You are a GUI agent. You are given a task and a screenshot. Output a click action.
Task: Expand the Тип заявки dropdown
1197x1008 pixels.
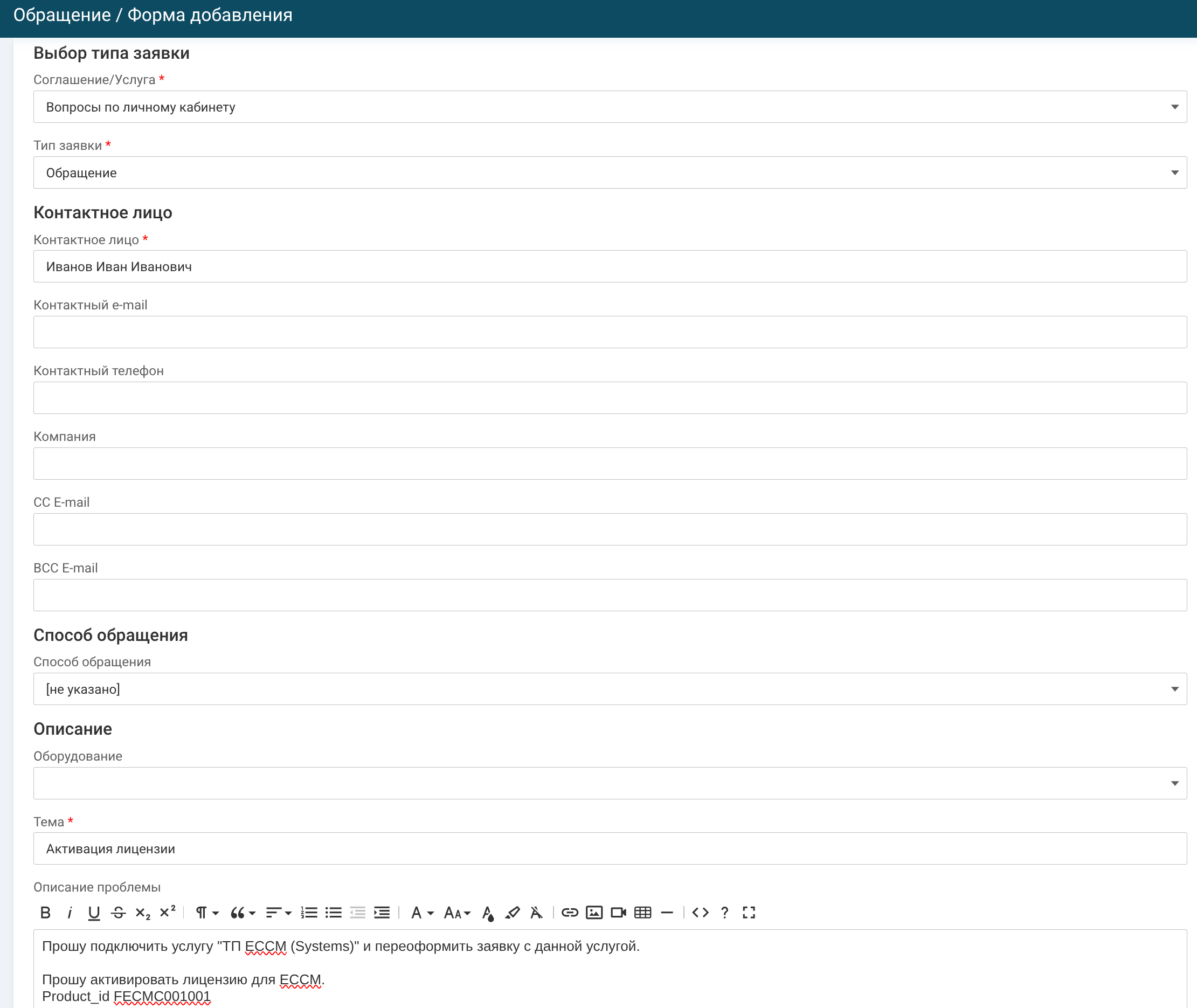[x=610, y=172]
